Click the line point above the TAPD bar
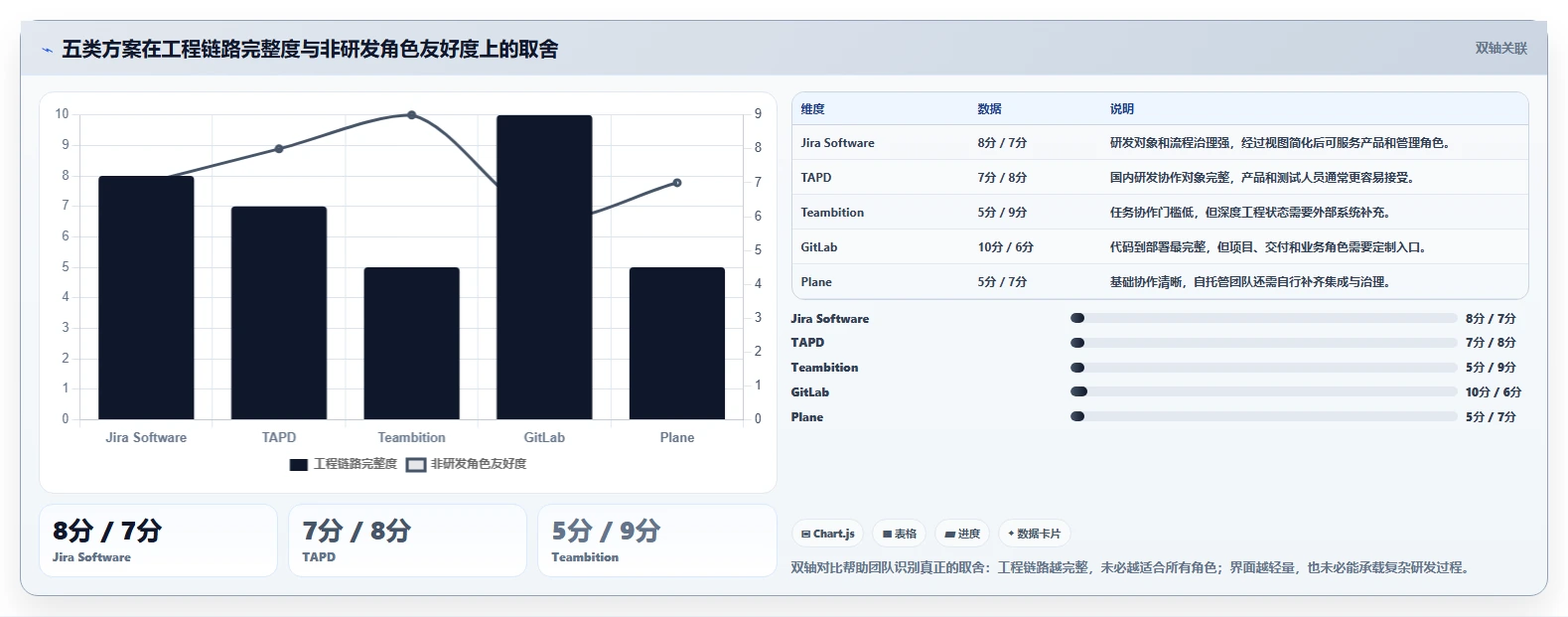 pyautogui.click(x=279, y=149)
